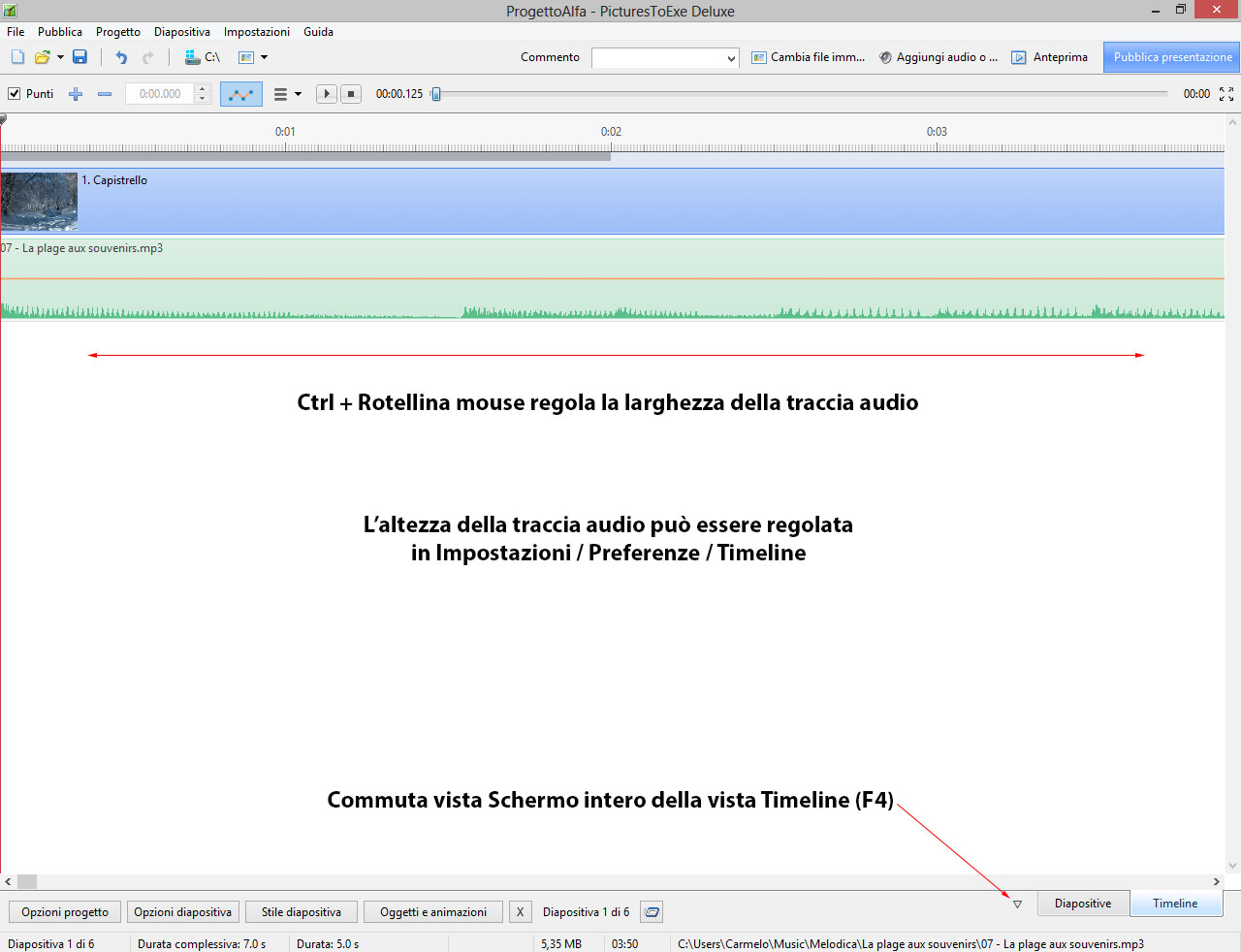Select the Capistrello slide thumbnail

(x=39, y=201)
